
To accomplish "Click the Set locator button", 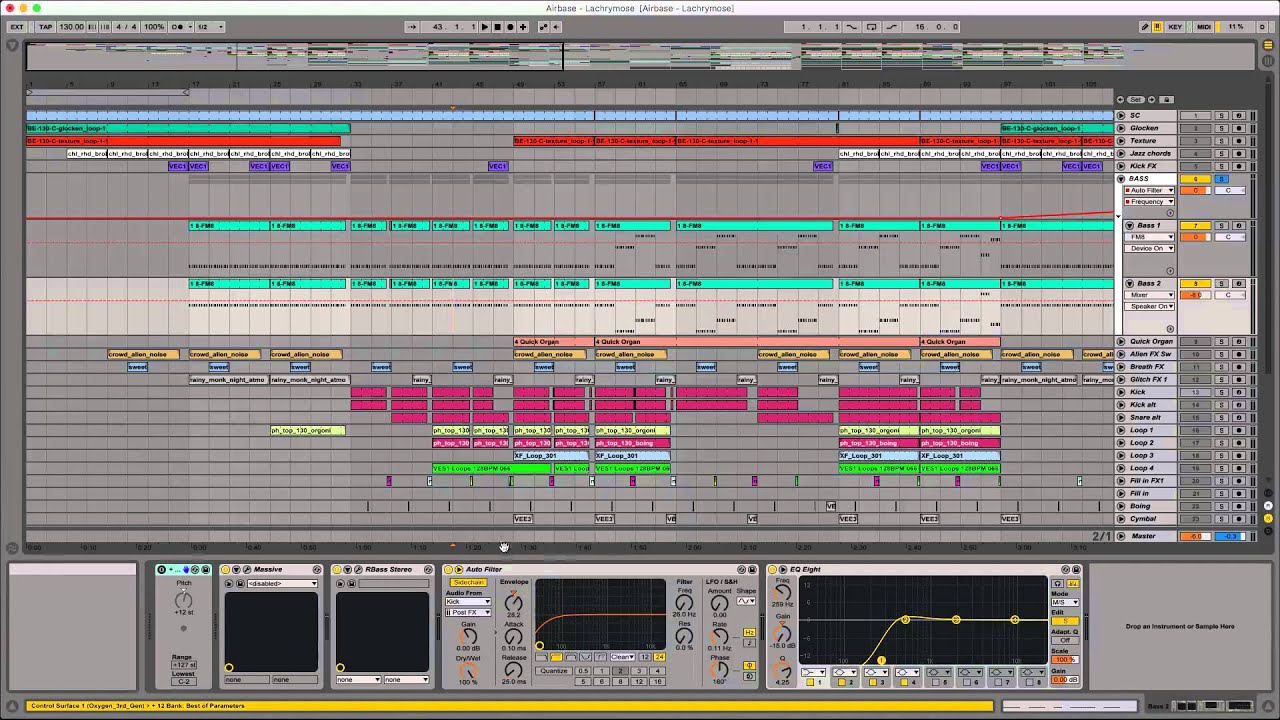I will pyautogui.click(x=1135, y=100).
